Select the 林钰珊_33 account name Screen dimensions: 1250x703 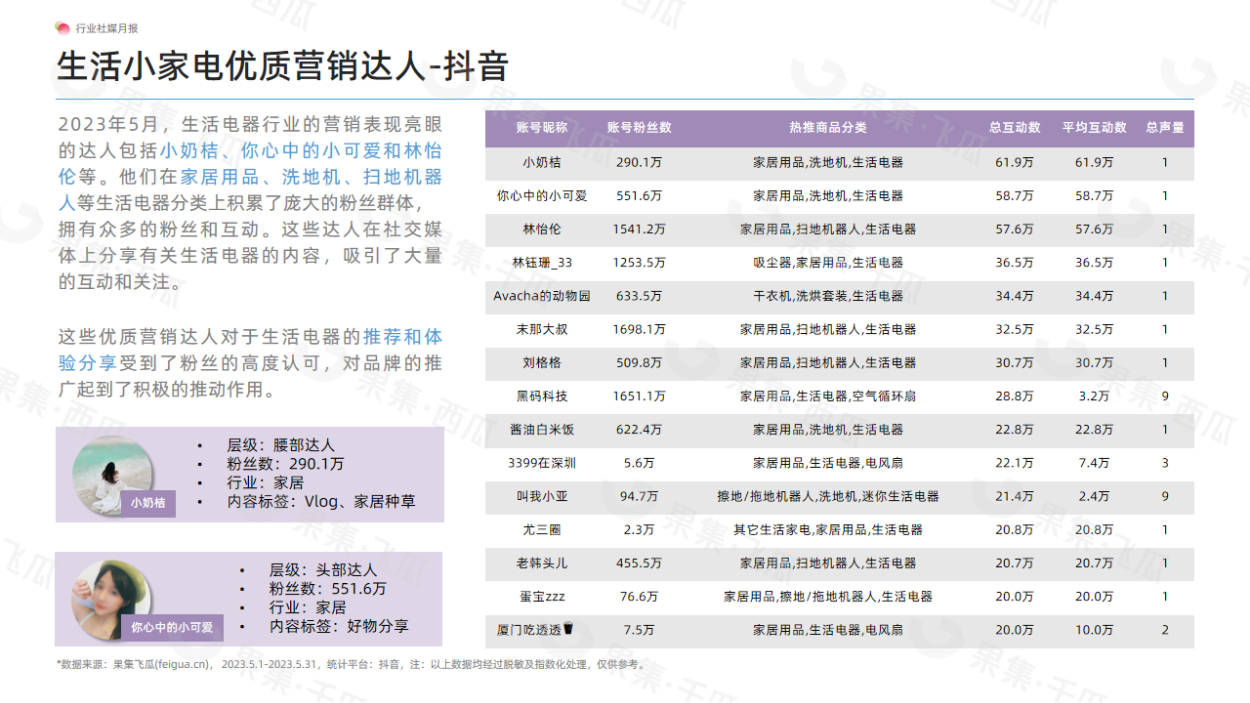[x=541, y=263]
